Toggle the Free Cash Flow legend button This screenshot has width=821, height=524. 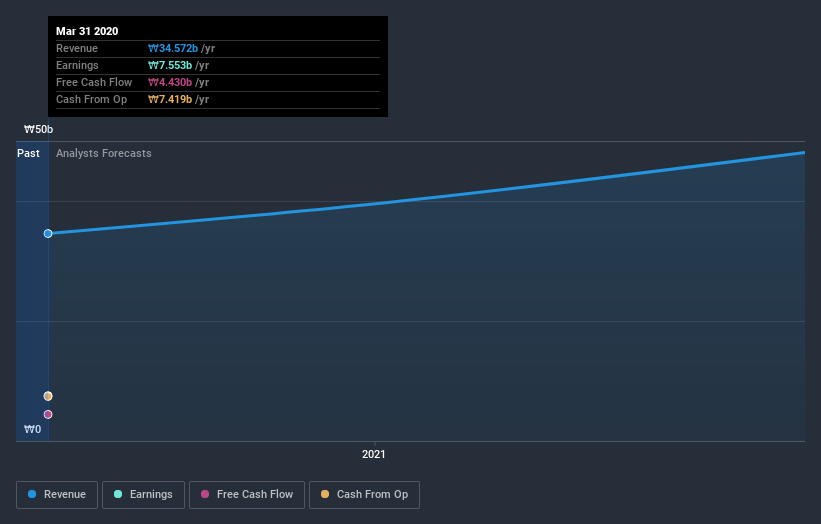tap(247, 495)
